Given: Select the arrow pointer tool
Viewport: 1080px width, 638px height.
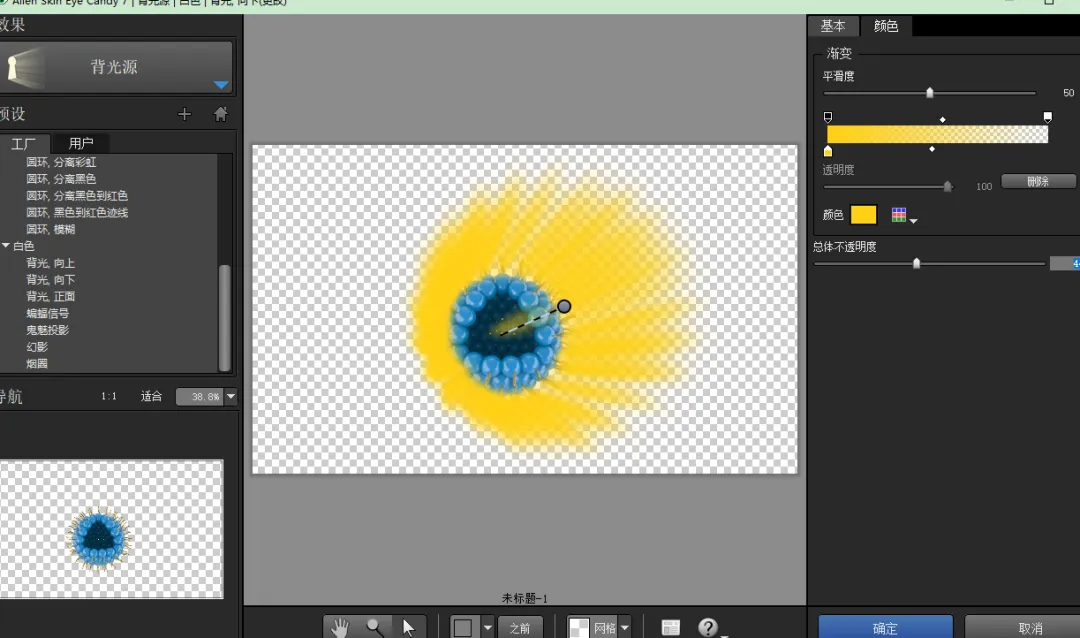Looking at the screenshot, I should [x=409, y=627].
